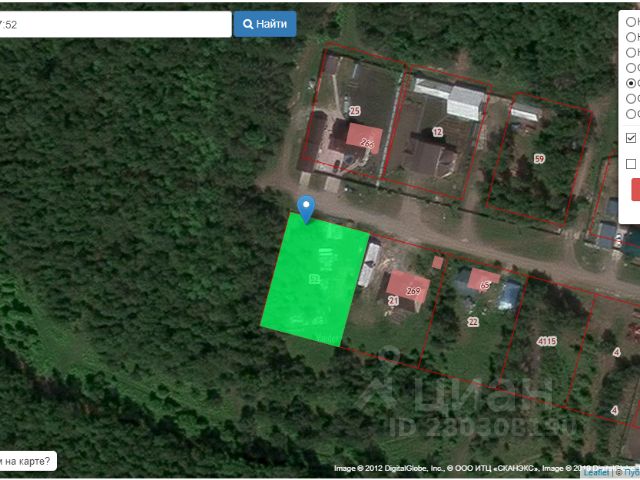Viewport: 640px width, 480px height.
Task: Enable the unchecked overlay checkbox
Action: pos(631,164)
